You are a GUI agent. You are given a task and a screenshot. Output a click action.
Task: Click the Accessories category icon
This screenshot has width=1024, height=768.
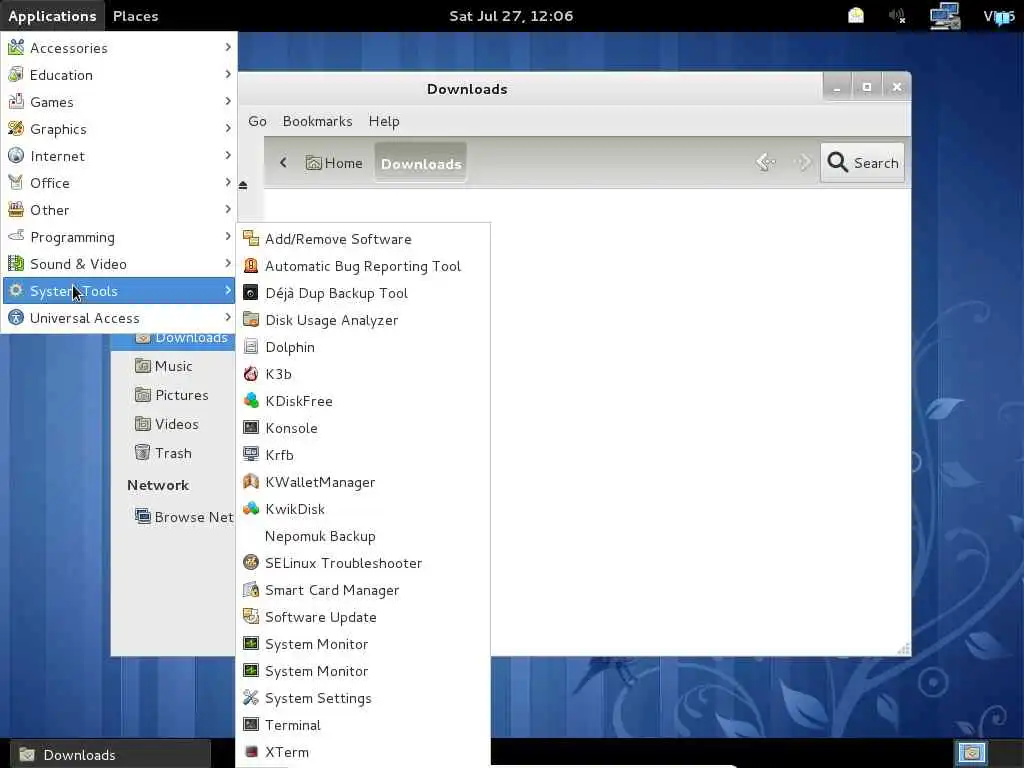pyautogui.click(x=16, y=48)
